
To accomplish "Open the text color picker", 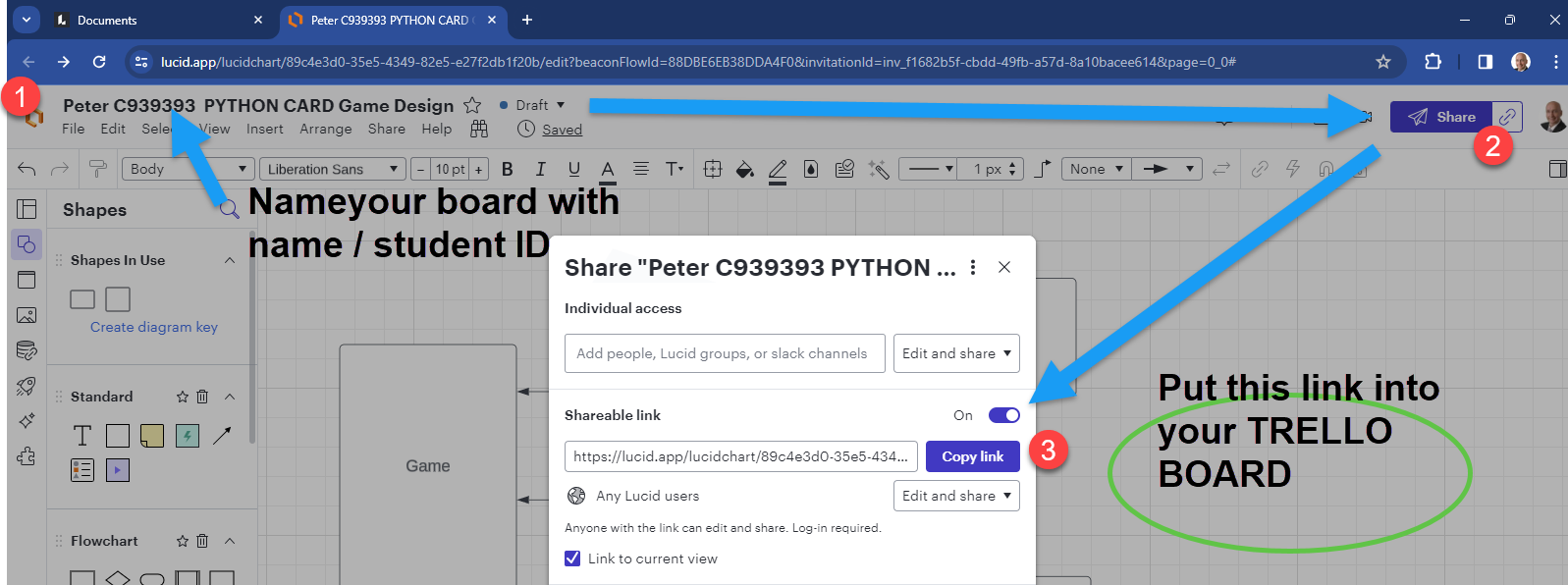I will pyautogui.click(x=608, y=170).
